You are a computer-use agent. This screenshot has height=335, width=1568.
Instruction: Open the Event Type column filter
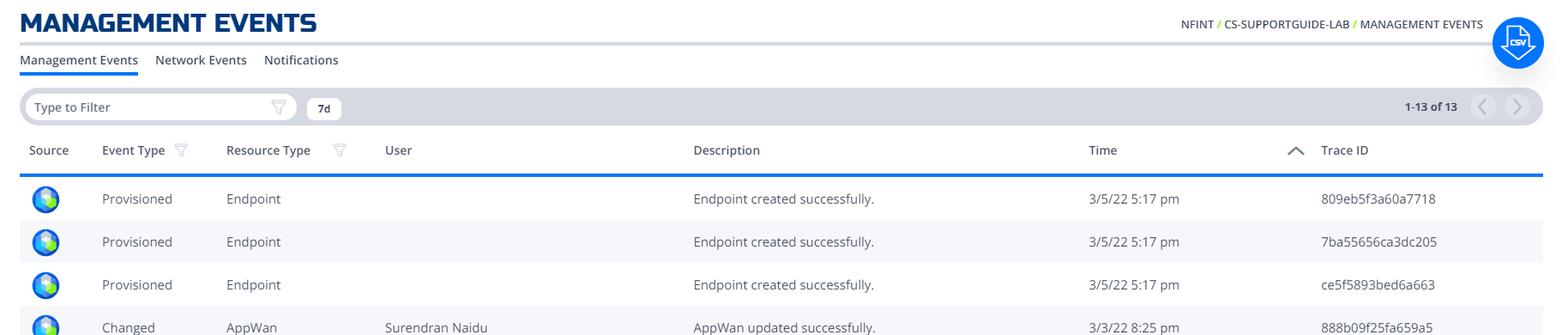coord(181,150)
